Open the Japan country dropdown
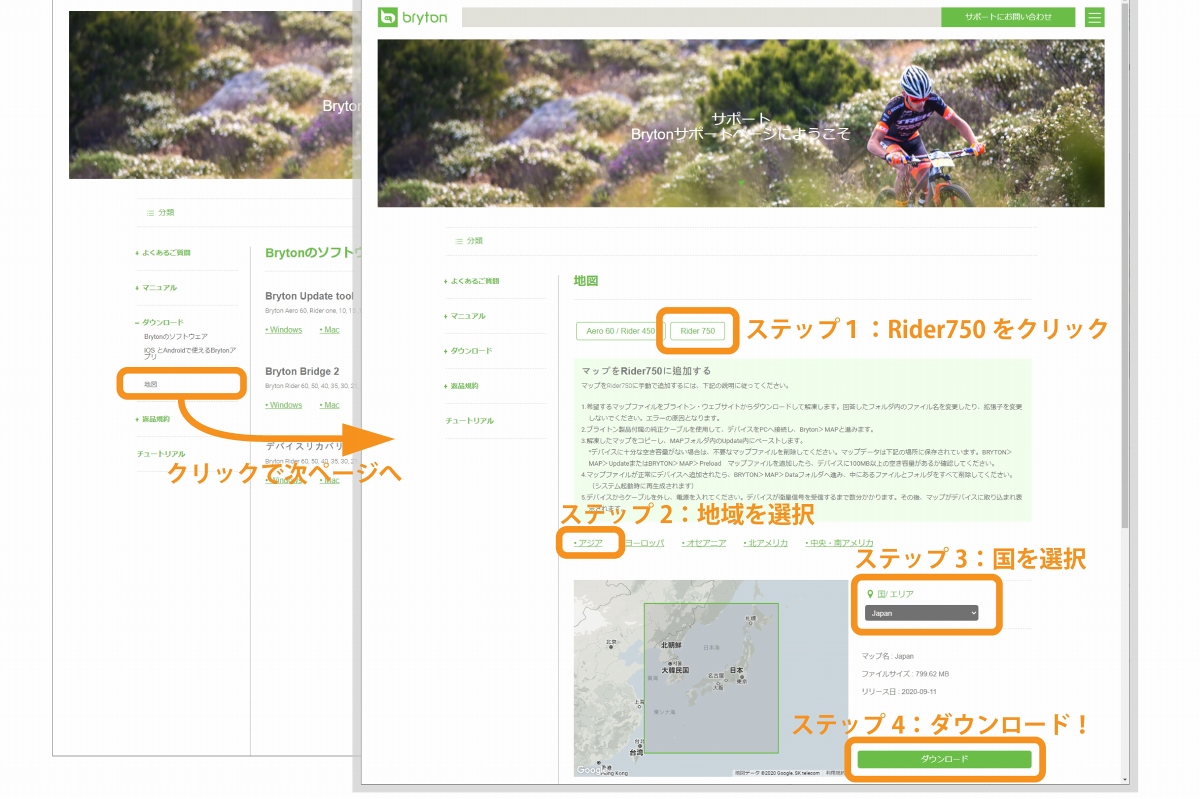The width and height of the screenshot is (1200, 799). [x=921, y=613]
